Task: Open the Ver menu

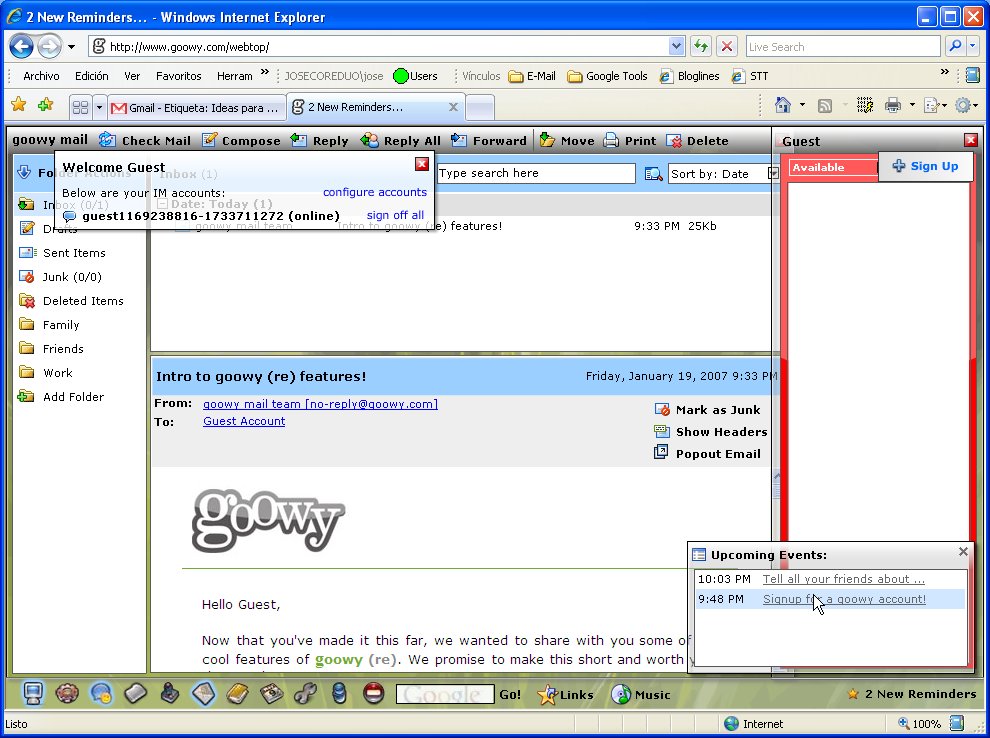Action: [132, 76]
